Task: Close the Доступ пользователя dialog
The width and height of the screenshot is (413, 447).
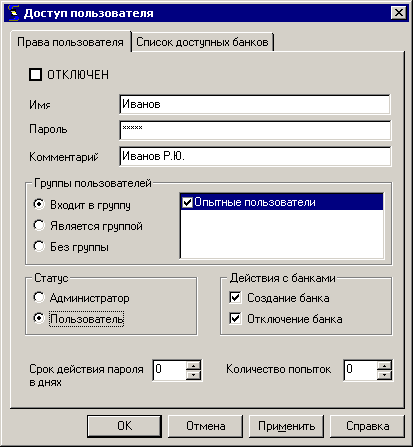Action: (x=398, y=13)
